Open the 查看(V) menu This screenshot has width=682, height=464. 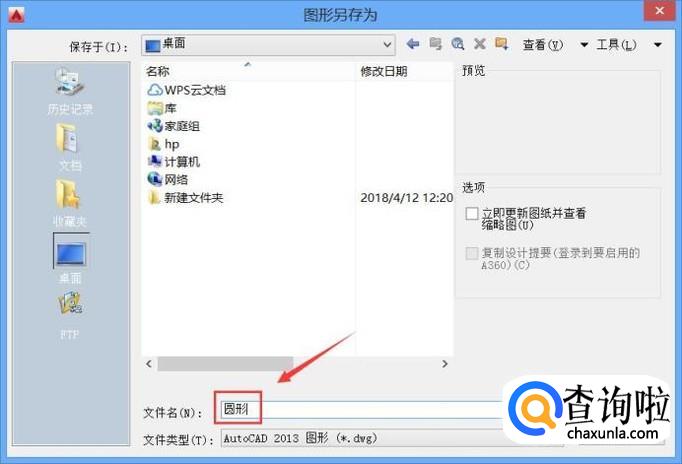point(542,45)
